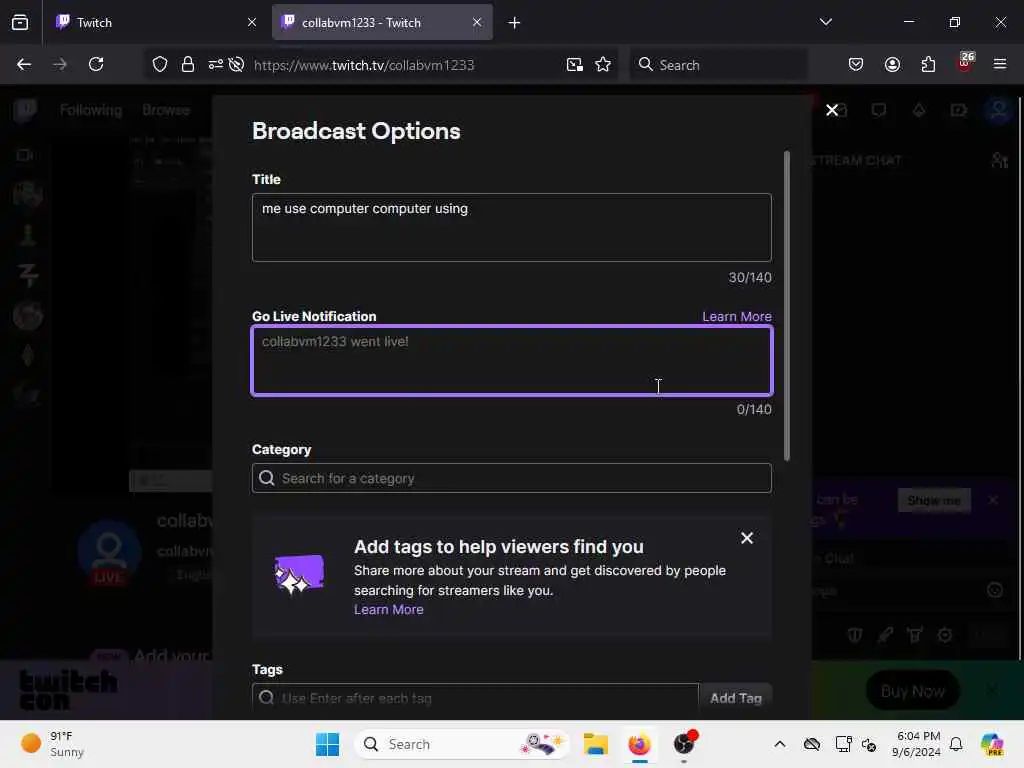Dismiss the Add tags tip banner
This screenshot has height=768, width=1024.
[x=746, y=537]
